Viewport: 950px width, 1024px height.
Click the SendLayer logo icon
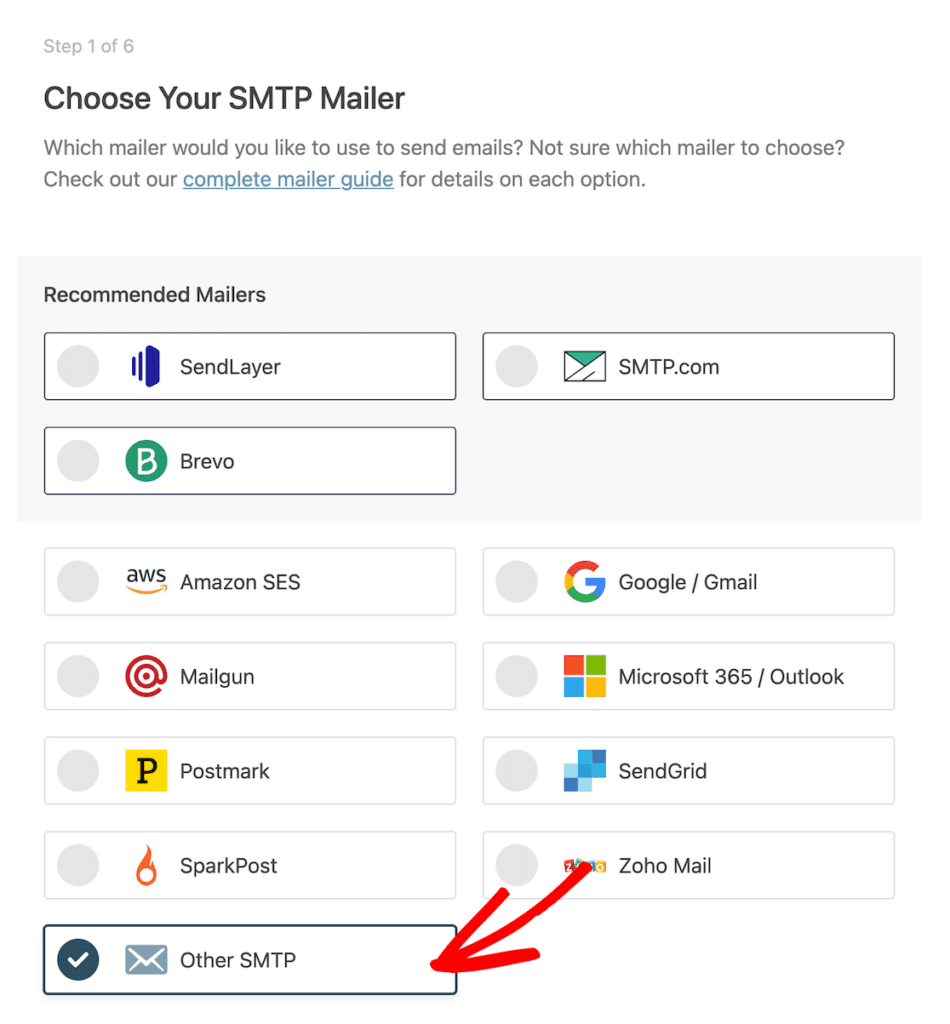point(146,366)
